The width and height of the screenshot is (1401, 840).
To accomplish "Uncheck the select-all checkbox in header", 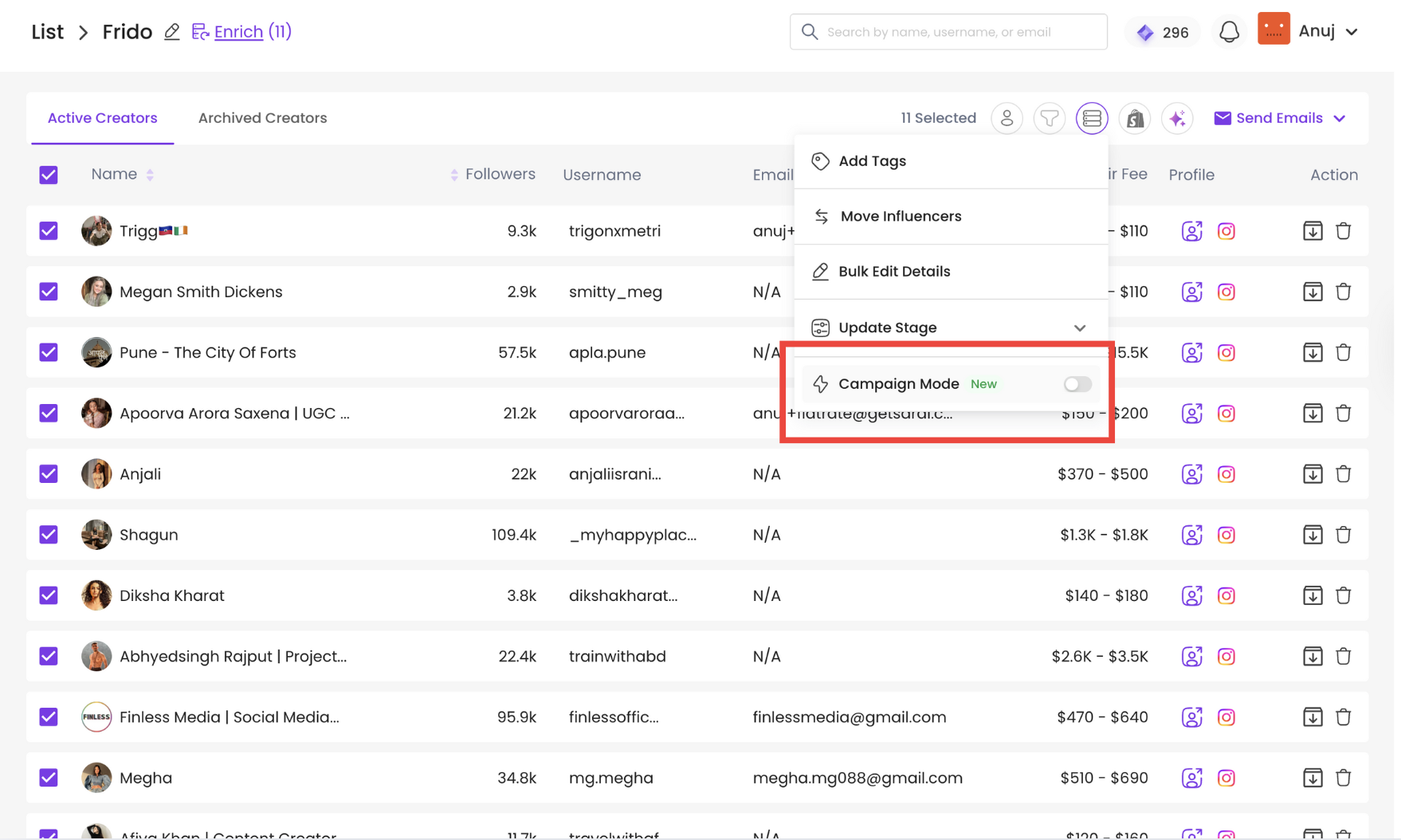I will (49, 175).
